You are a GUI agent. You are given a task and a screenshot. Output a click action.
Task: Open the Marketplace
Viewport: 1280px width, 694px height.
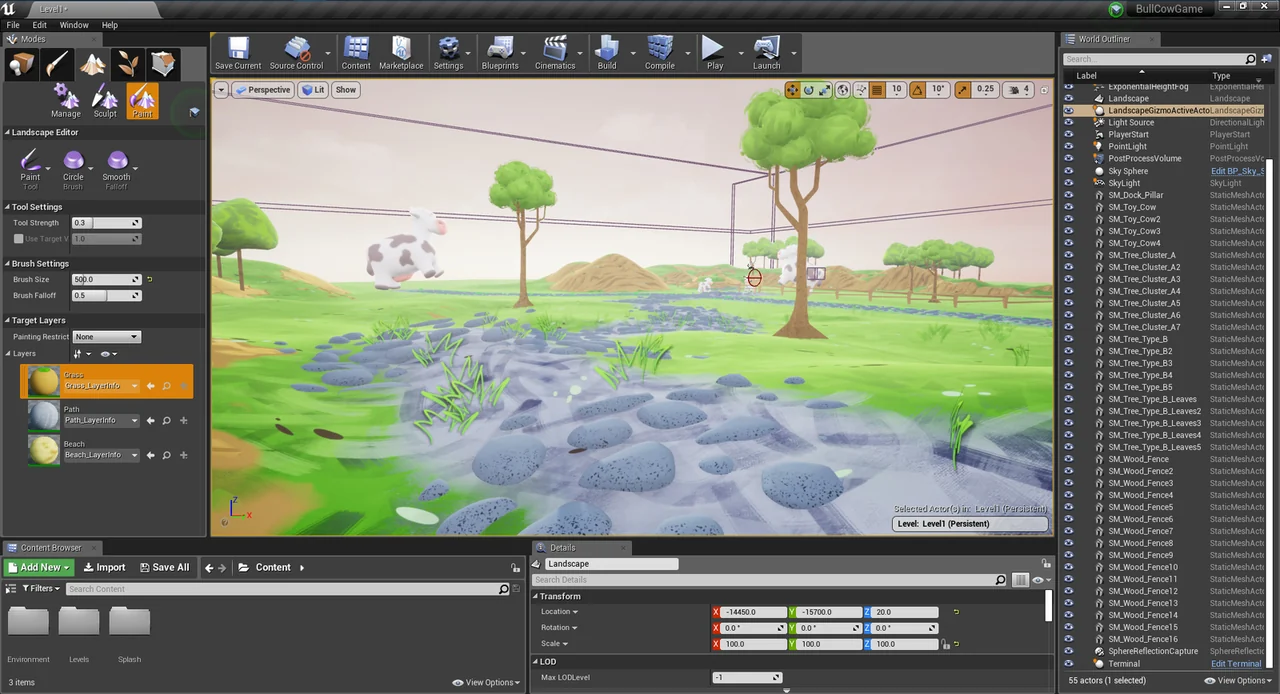401,53
